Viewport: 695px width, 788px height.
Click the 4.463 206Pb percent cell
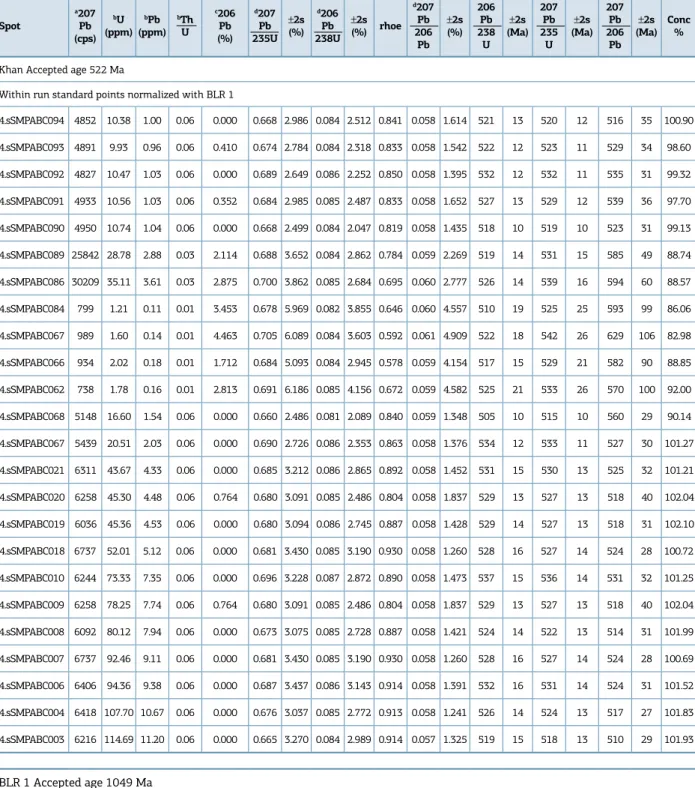225,336
